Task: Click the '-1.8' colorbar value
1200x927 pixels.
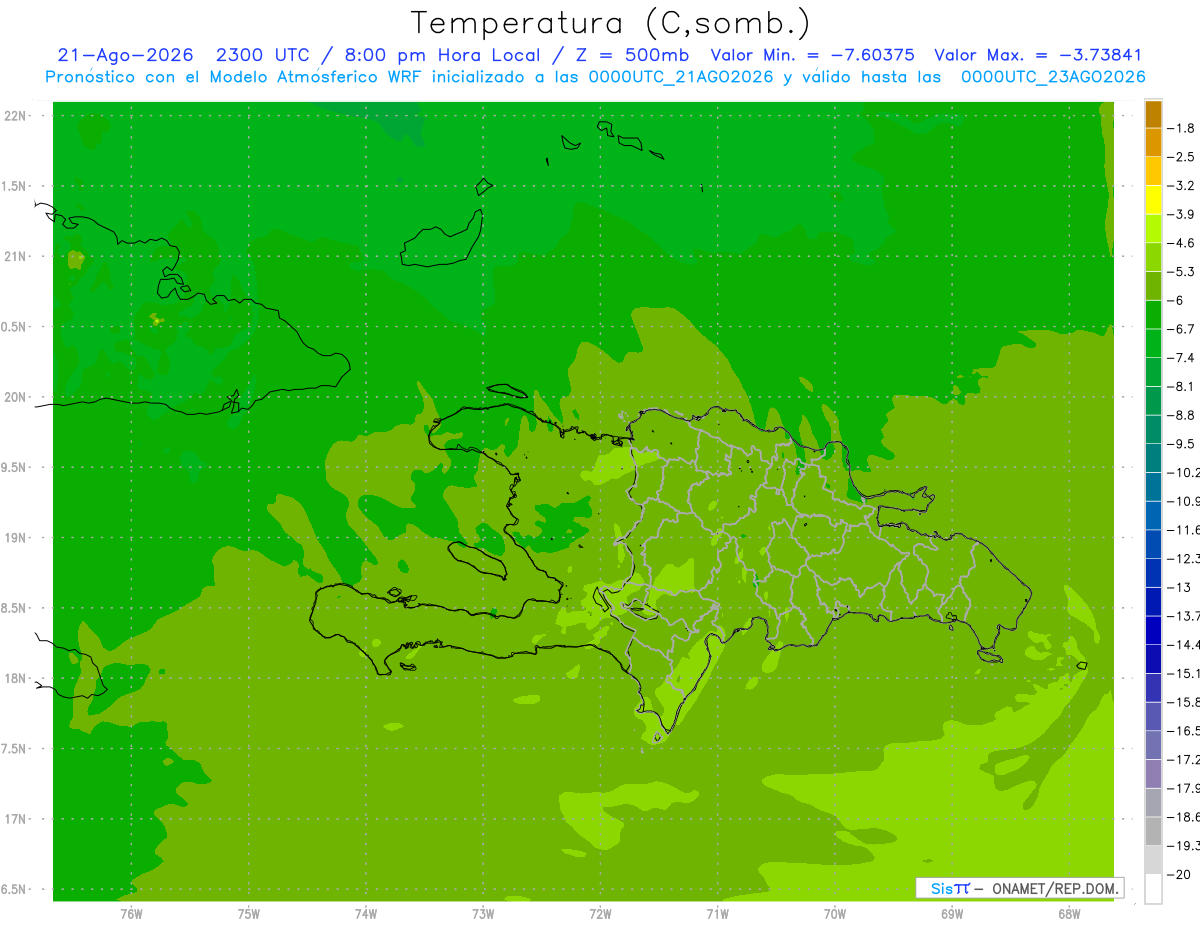Action: [x=1182, y=128]
